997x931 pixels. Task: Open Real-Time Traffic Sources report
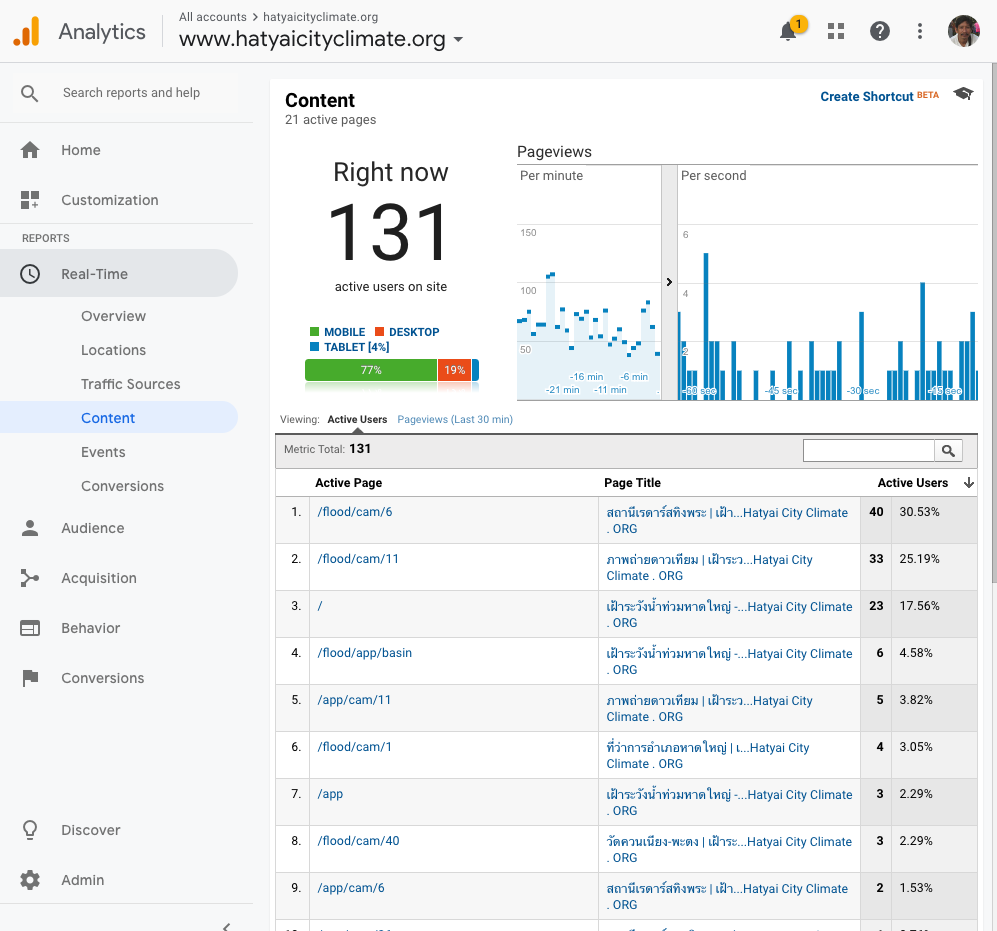pos(130,384)
